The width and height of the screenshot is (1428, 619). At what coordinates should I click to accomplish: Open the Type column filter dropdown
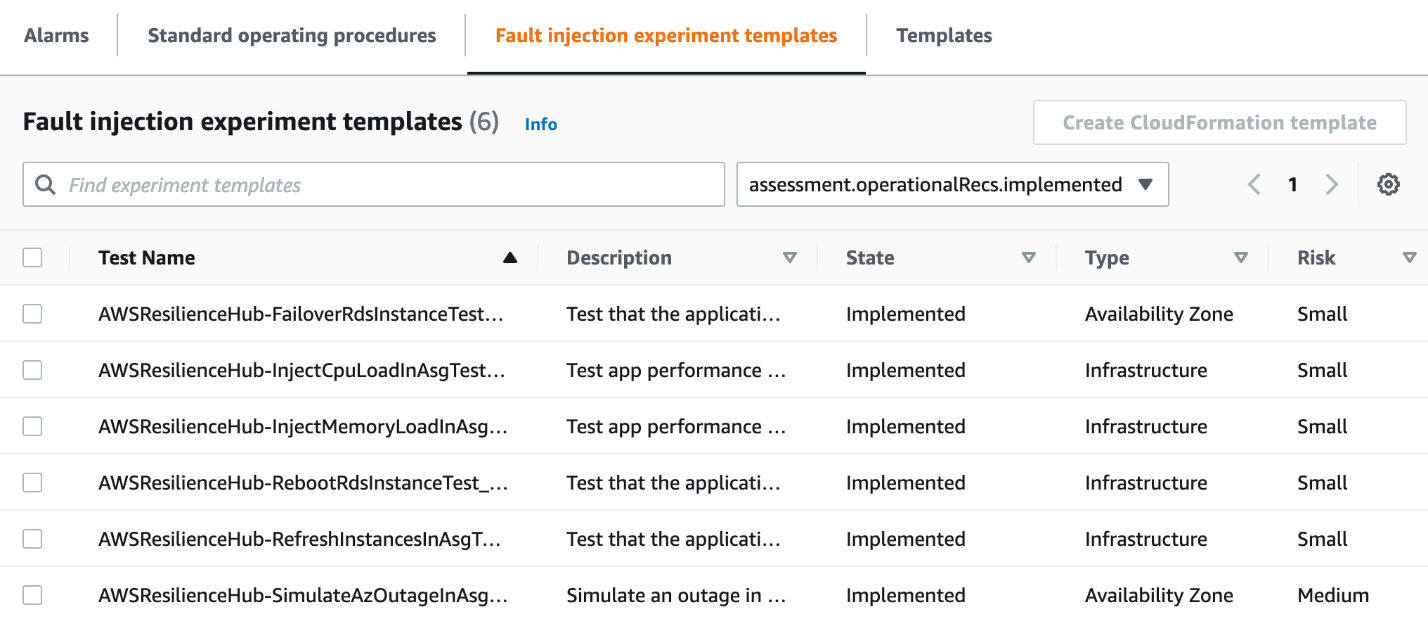click(1241, 257)
